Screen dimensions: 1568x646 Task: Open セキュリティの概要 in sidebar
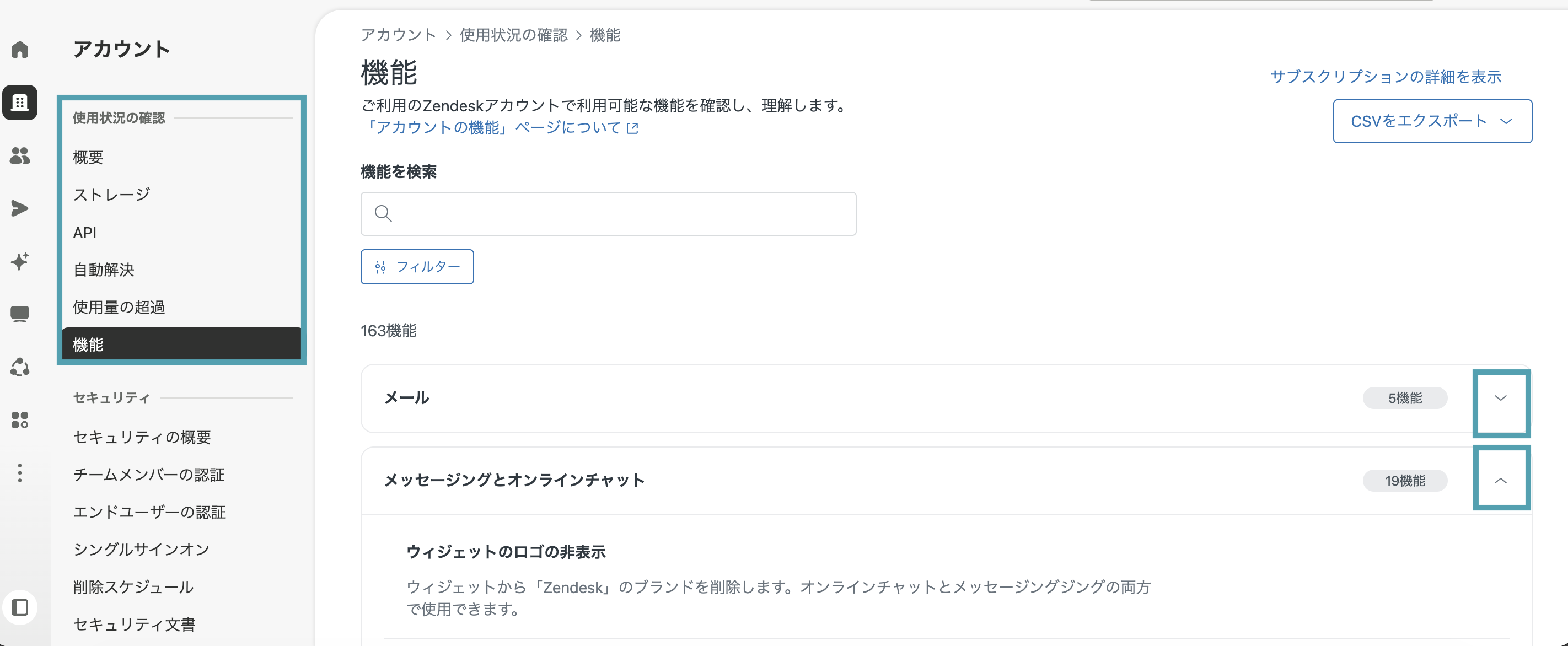(142, 437)
